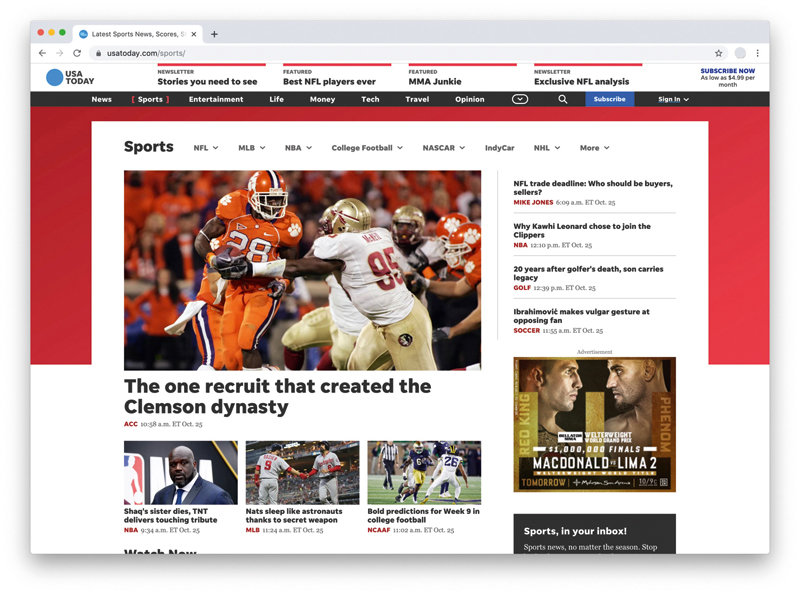Click the Nationals baseball thumbnail
Viewport: 800px width, 594px height.
303,473
